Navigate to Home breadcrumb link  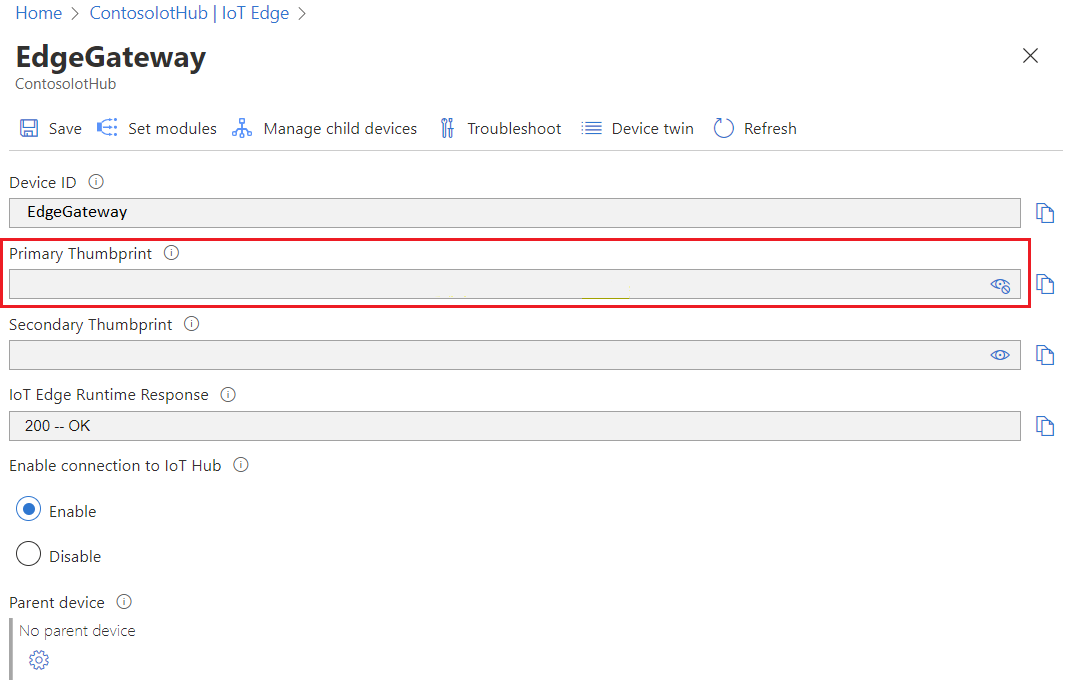(38, 13)
